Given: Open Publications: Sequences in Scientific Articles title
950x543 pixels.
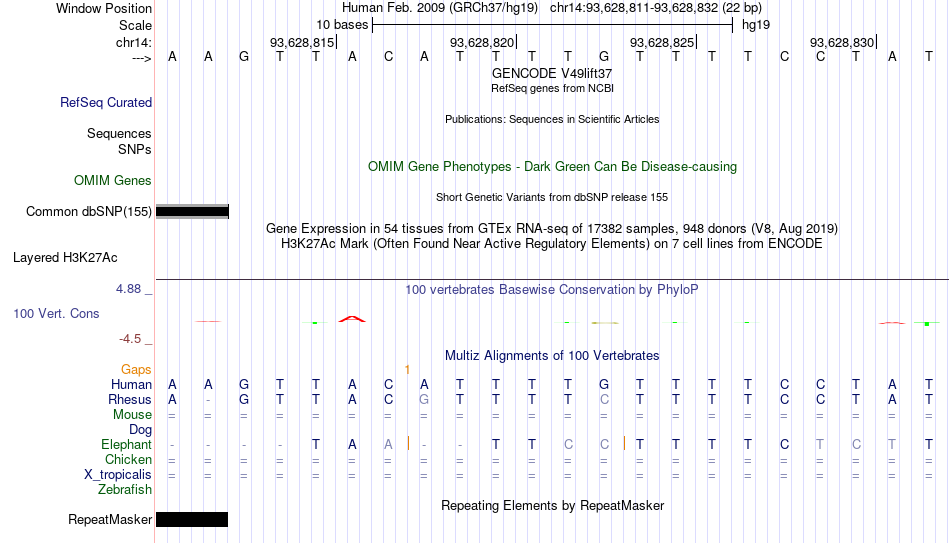Looking at the screenshot, I should click(x=552, y=119).
